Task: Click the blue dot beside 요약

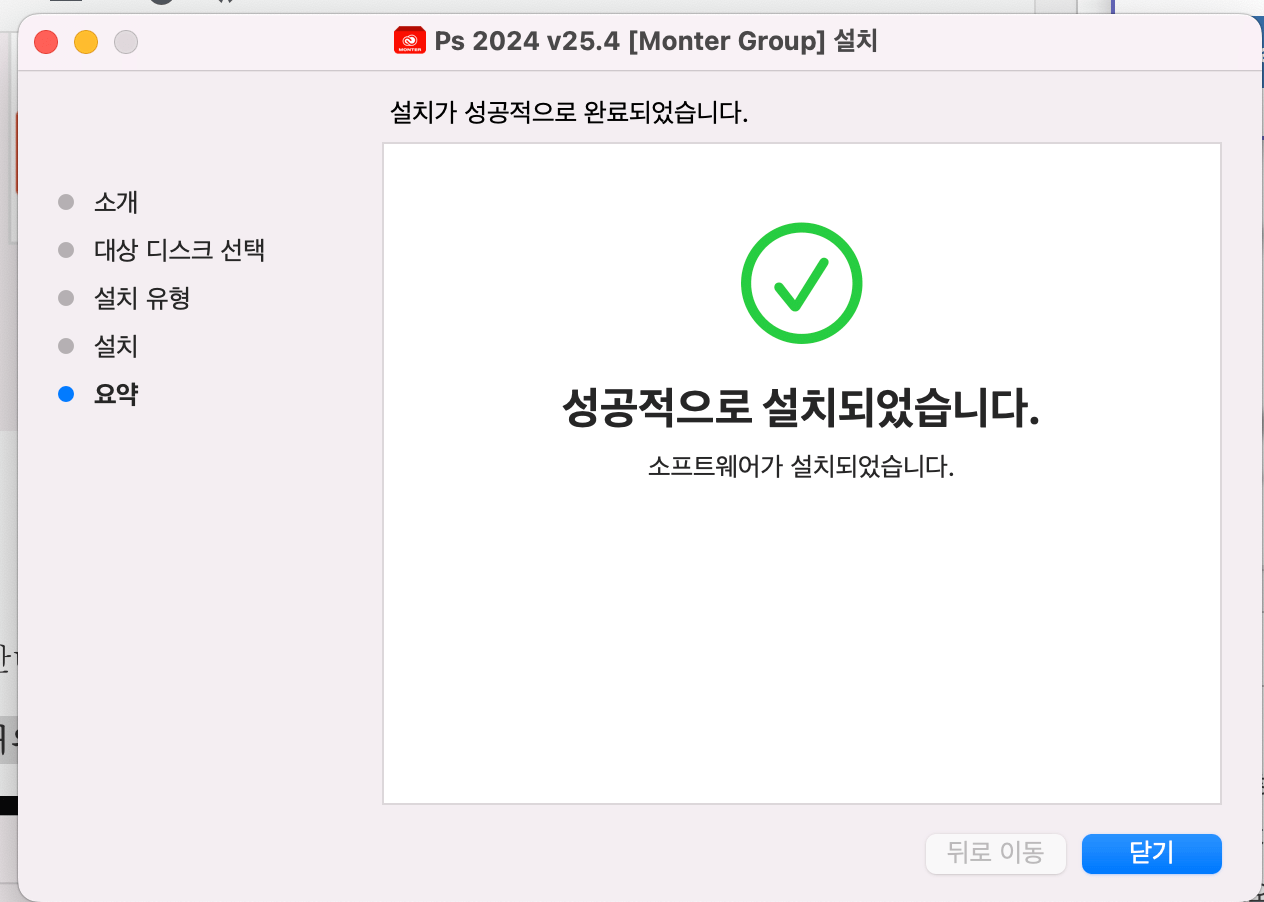Action: (x=66, y=394)
